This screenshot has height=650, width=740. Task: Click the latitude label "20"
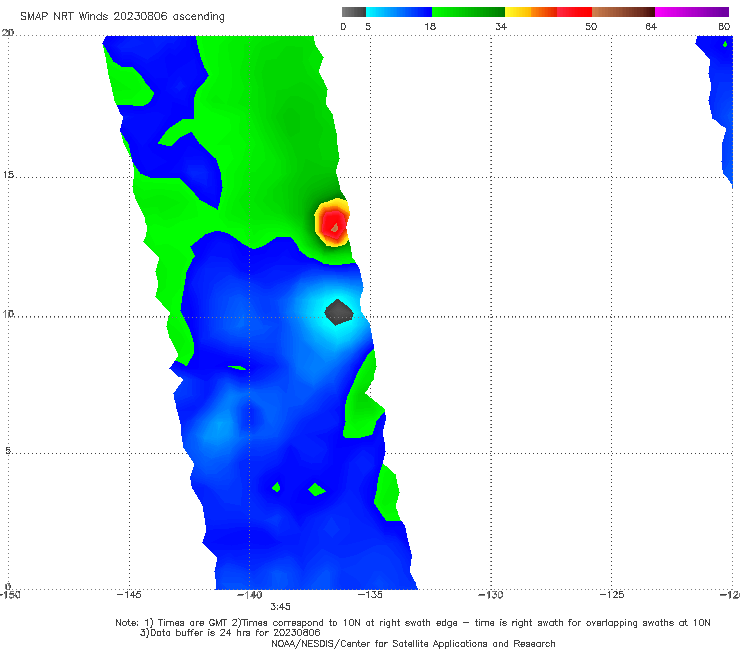[8, 32]
